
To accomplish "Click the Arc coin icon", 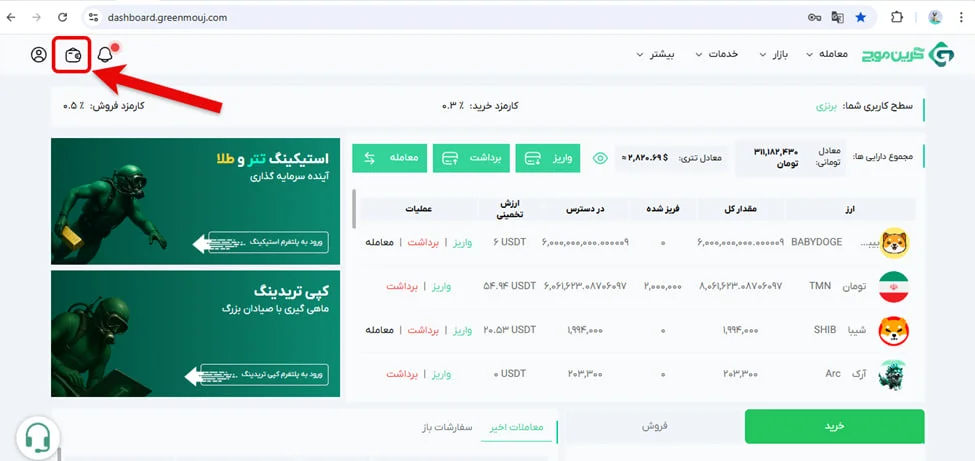I will tap(893, 375).
